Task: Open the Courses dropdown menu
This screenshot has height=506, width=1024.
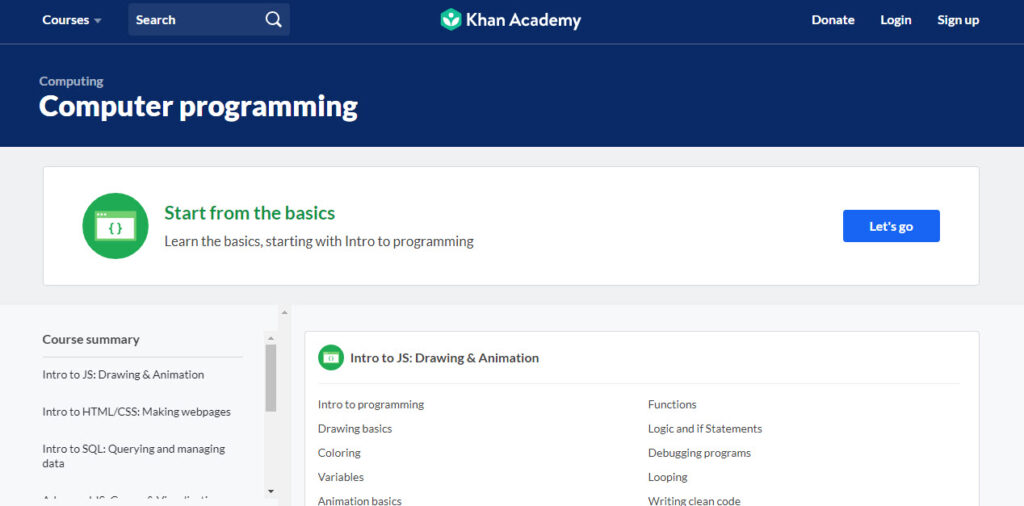Action: (72, 20)
